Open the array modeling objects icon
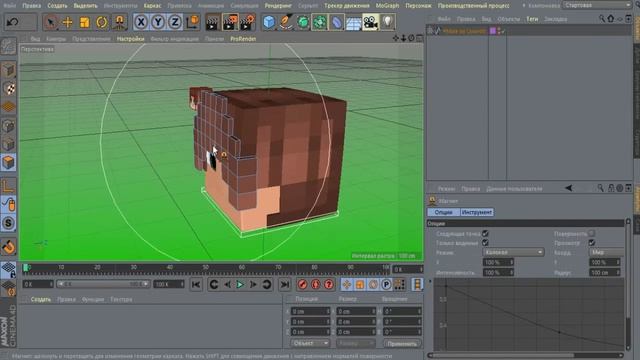The image size is (640, 360). [x=320, y=22]
